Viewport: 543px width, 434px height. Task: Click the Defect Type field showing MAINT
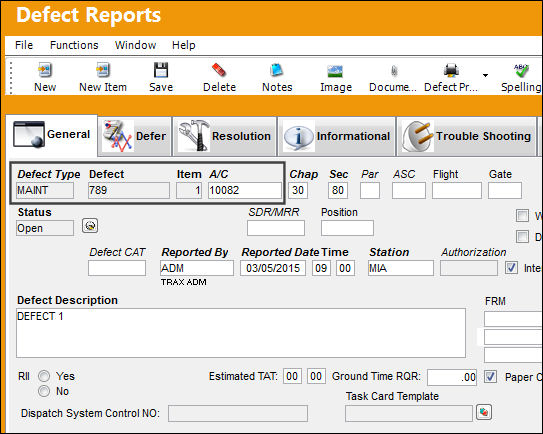[x=45, y=191]
